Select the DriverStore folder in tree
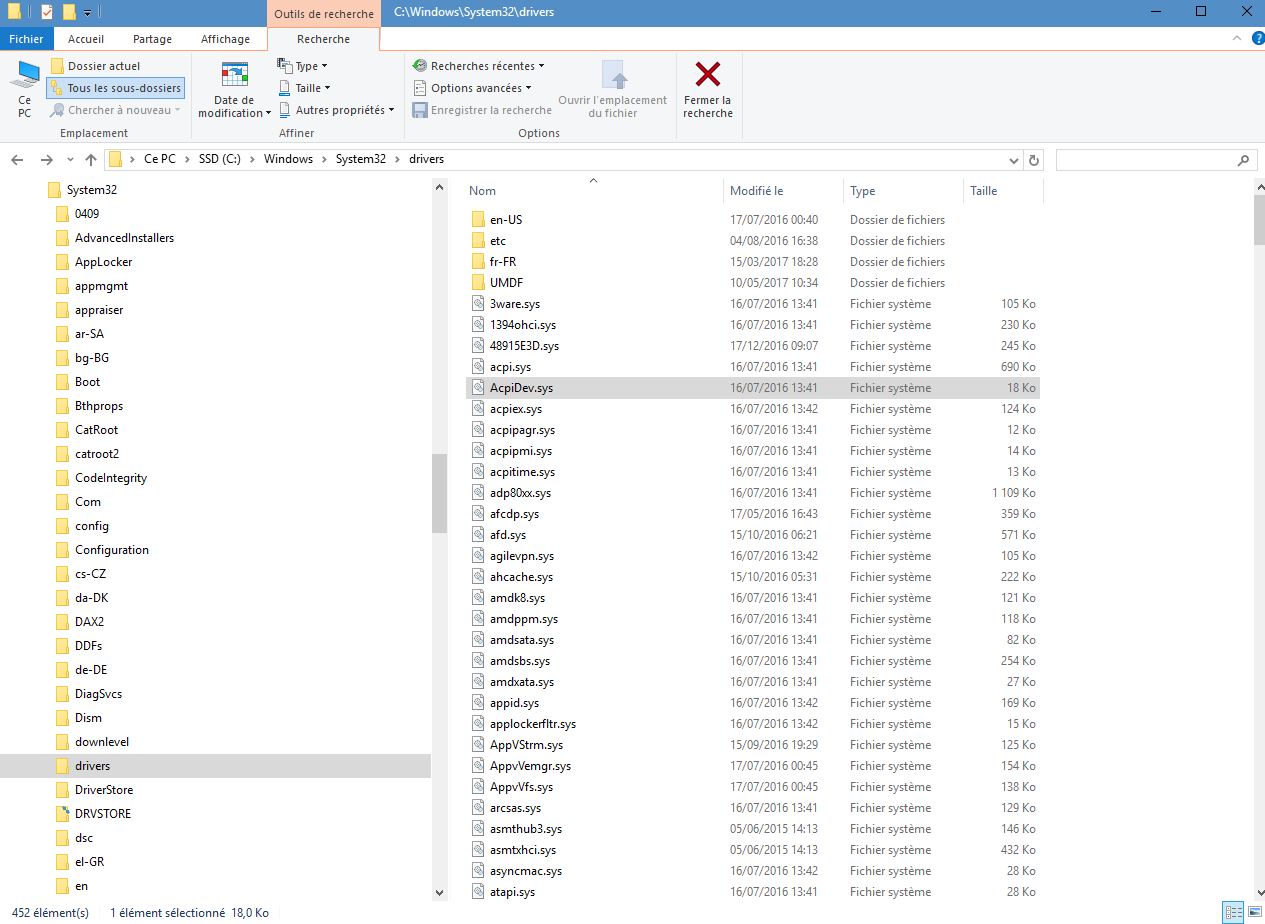Viewport: 1265px width, 924px height. tap(104, 790)
